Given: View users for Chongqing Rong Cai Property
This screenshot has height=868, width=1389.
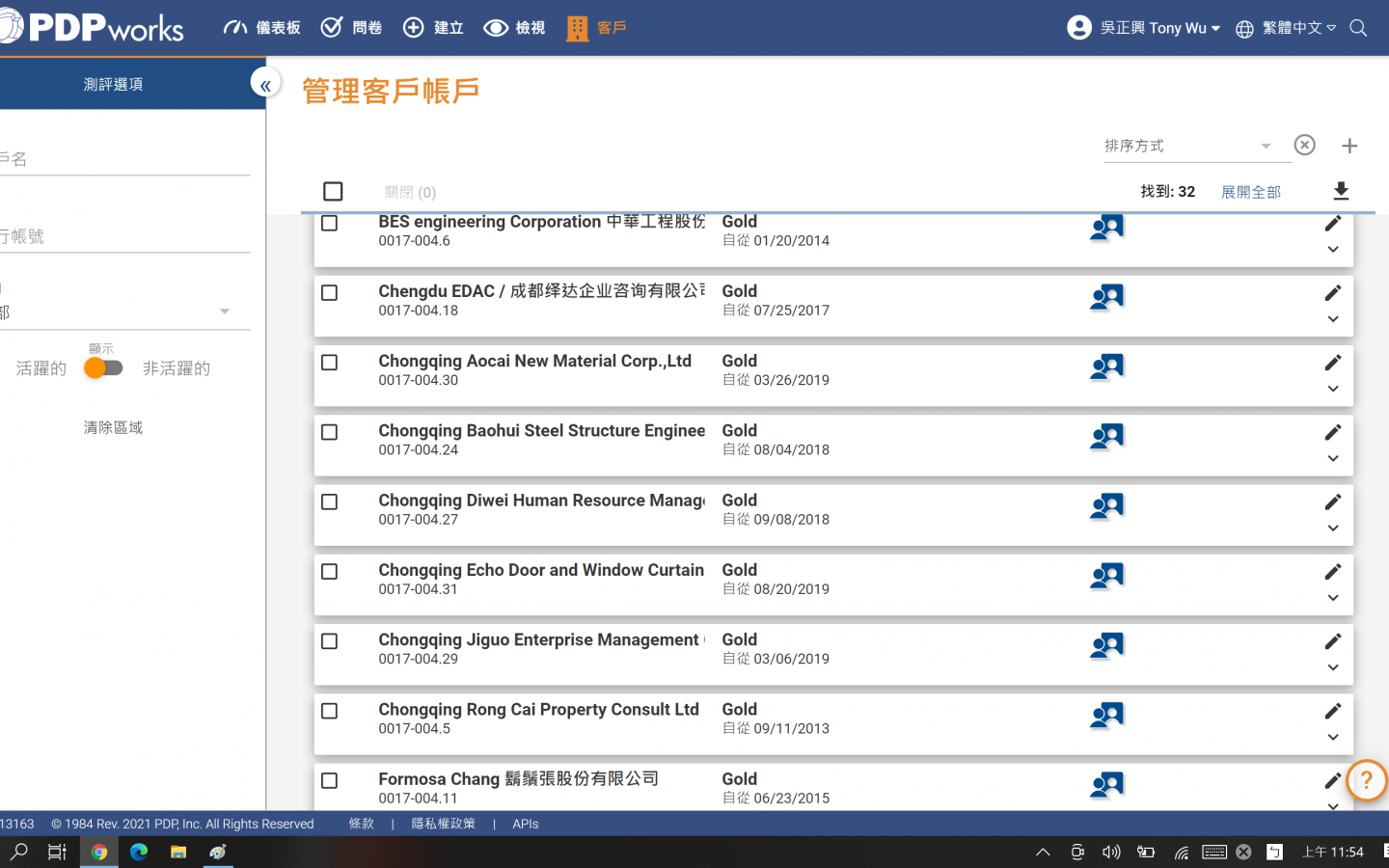Looking at the screenshot, I should 1106,715.
